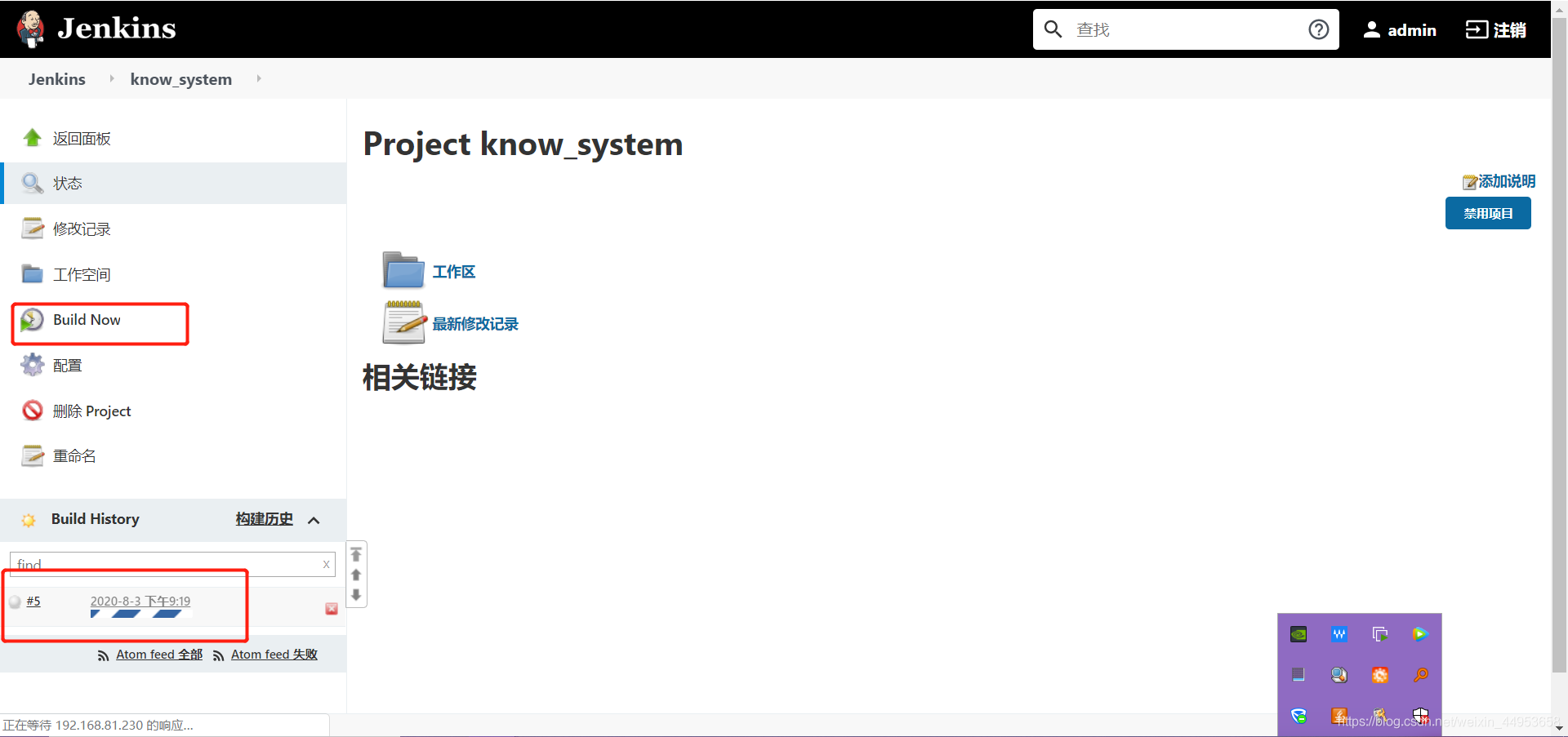Viewport: 1568px width, 737px height.
Task: Select 状态 in sidebar
Action: (x=68, y=184)
